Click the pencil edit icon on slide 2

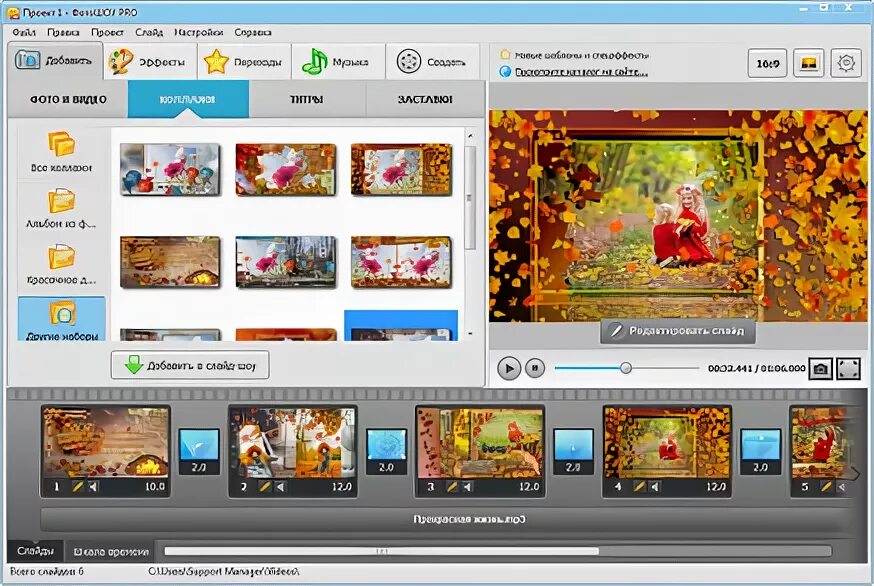[265, 487]
